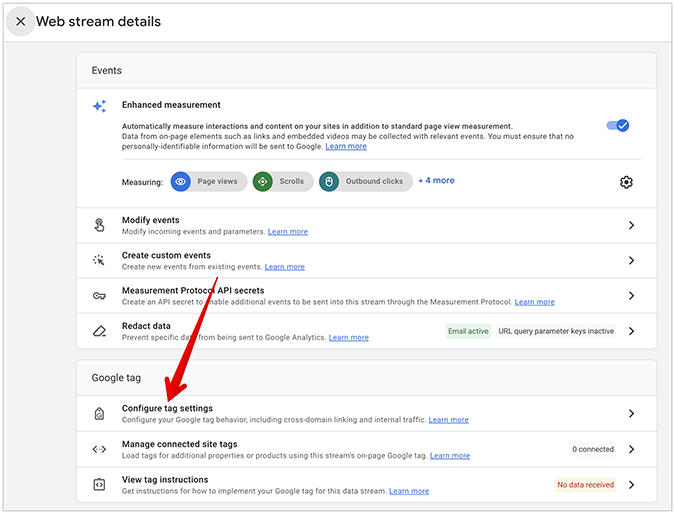Viewport: 675px width, 514px height.
Task: Open Measurement Protocol API secrets title
Action: (x=193, y=291)
